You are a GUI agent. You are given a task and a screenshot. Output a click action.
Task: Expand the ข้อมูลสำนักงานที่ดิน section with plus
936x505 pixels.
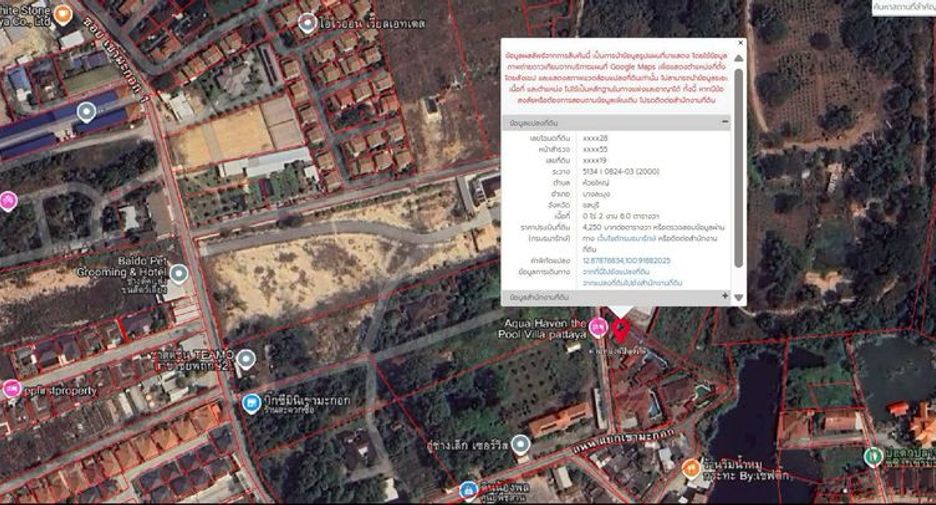click(x=725, y=296)
